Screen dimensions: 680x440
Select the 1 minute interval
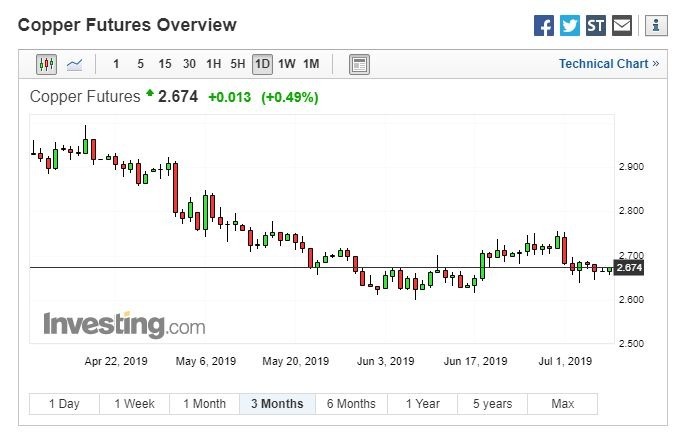116,64
